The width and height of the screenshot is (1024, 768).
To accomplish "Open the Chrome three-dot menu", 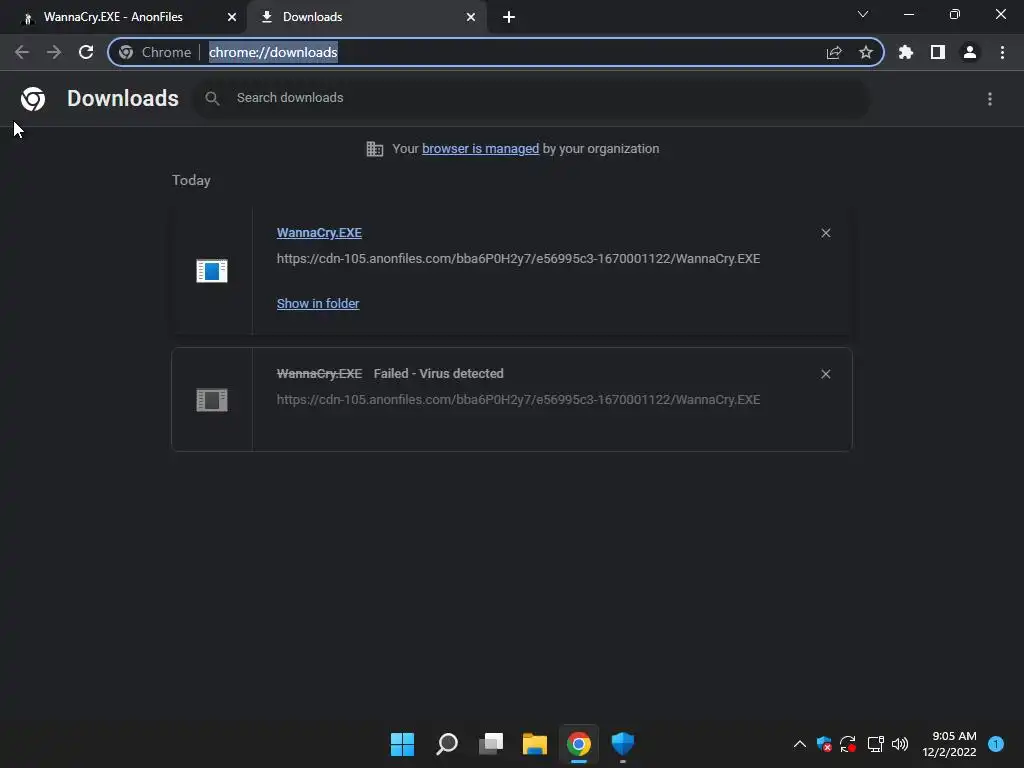I will point(1002,52).
